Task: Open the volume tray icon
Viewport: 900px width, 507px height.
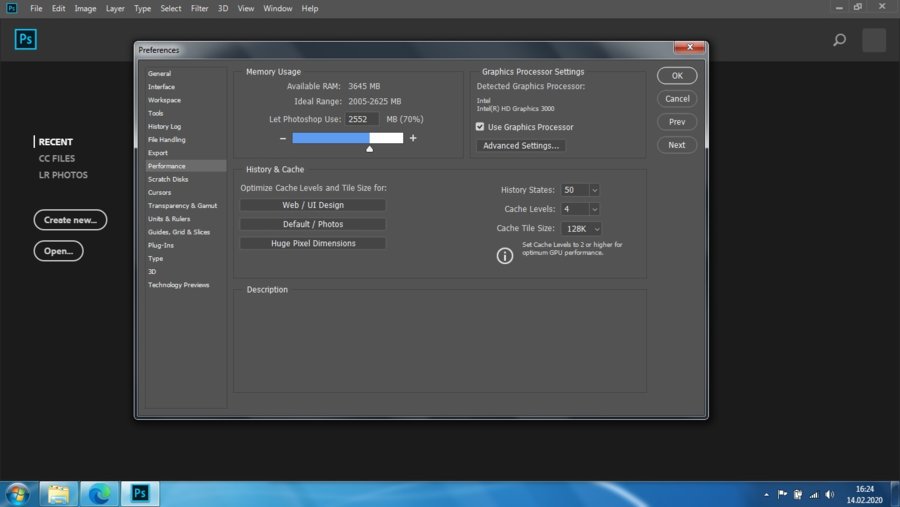Action: 829,494
